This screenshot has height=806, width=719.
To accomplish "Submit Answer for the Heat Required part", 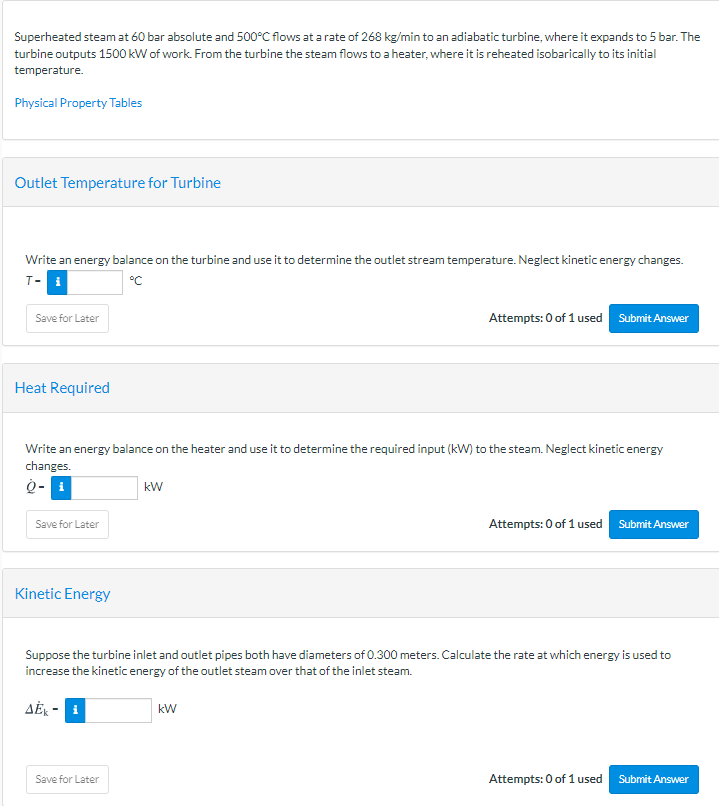I will pos(653,524).
